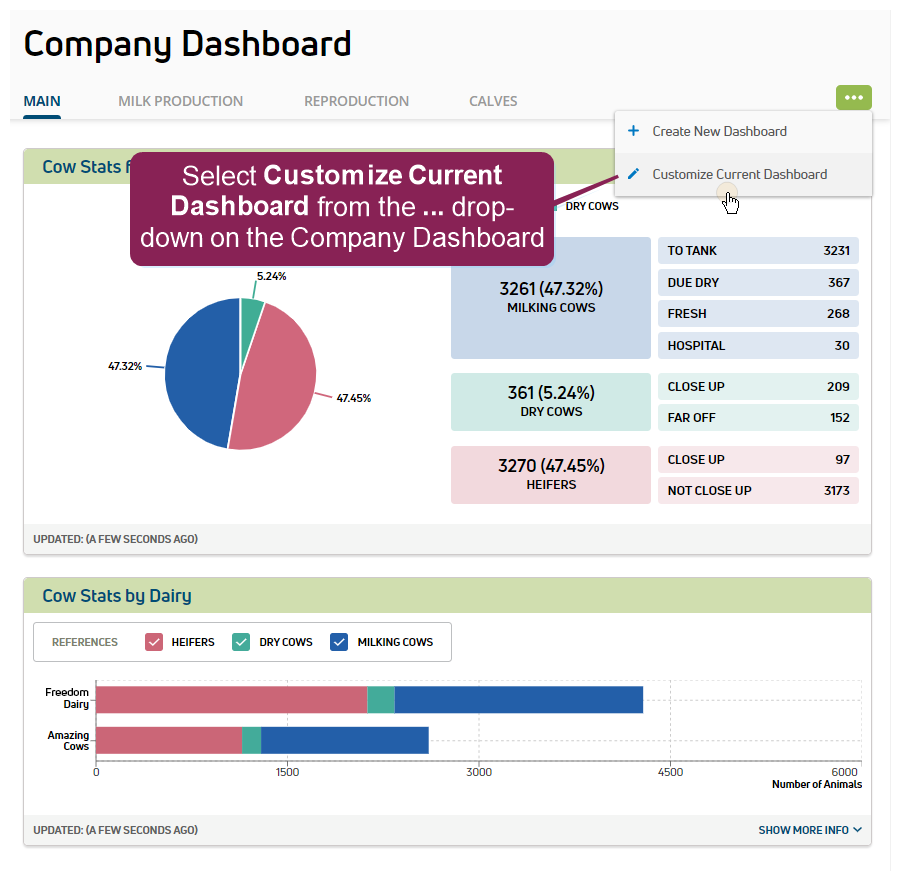Image resolution: width=903 pixels, height=883 pixels.
Task: Choose Create New Dashboard from menu
Action: click(719, 131)
